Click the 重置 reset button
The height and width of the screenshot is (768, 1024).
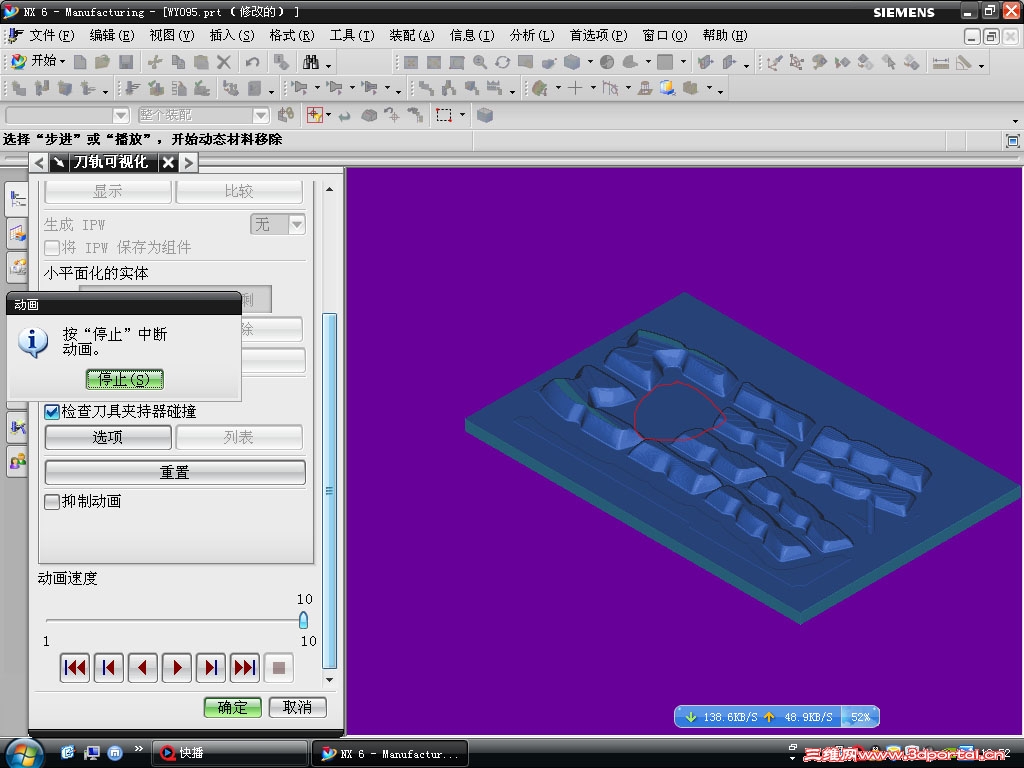[x=174, y=472]
